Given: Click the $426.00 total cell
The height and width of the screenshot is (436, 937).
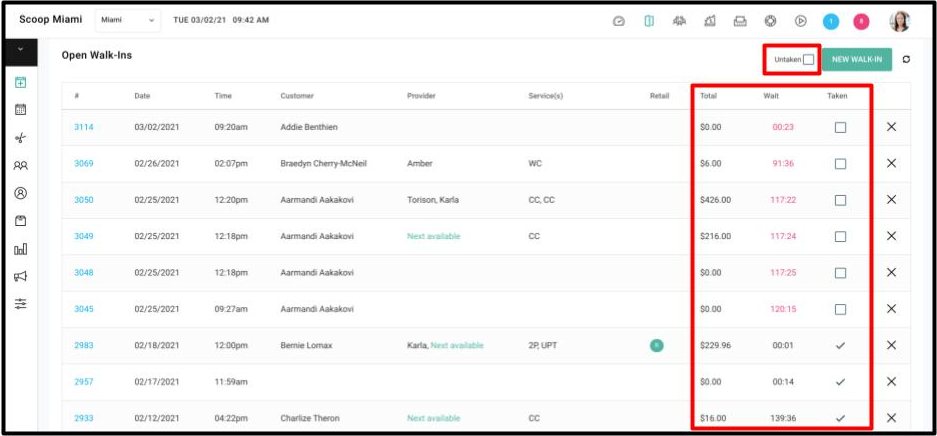Looking at the screenshot, I should tap(715, 199).
